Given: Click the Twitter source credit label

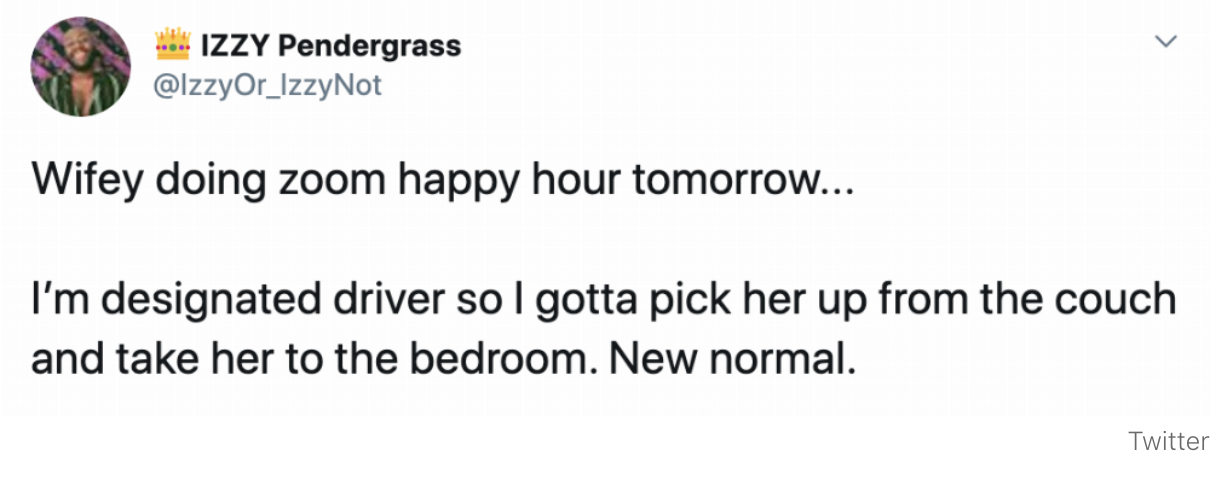Looking at the screenshot, I should [x=1169, y=441].
